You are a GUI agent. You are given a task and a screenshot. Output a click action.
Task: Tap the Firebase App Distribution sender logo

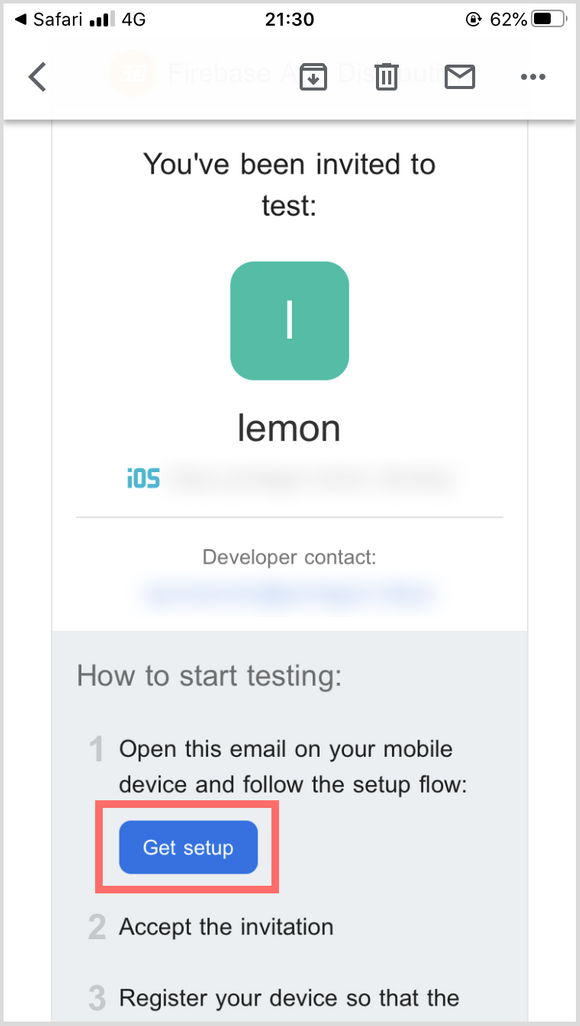tap(133, 73)
